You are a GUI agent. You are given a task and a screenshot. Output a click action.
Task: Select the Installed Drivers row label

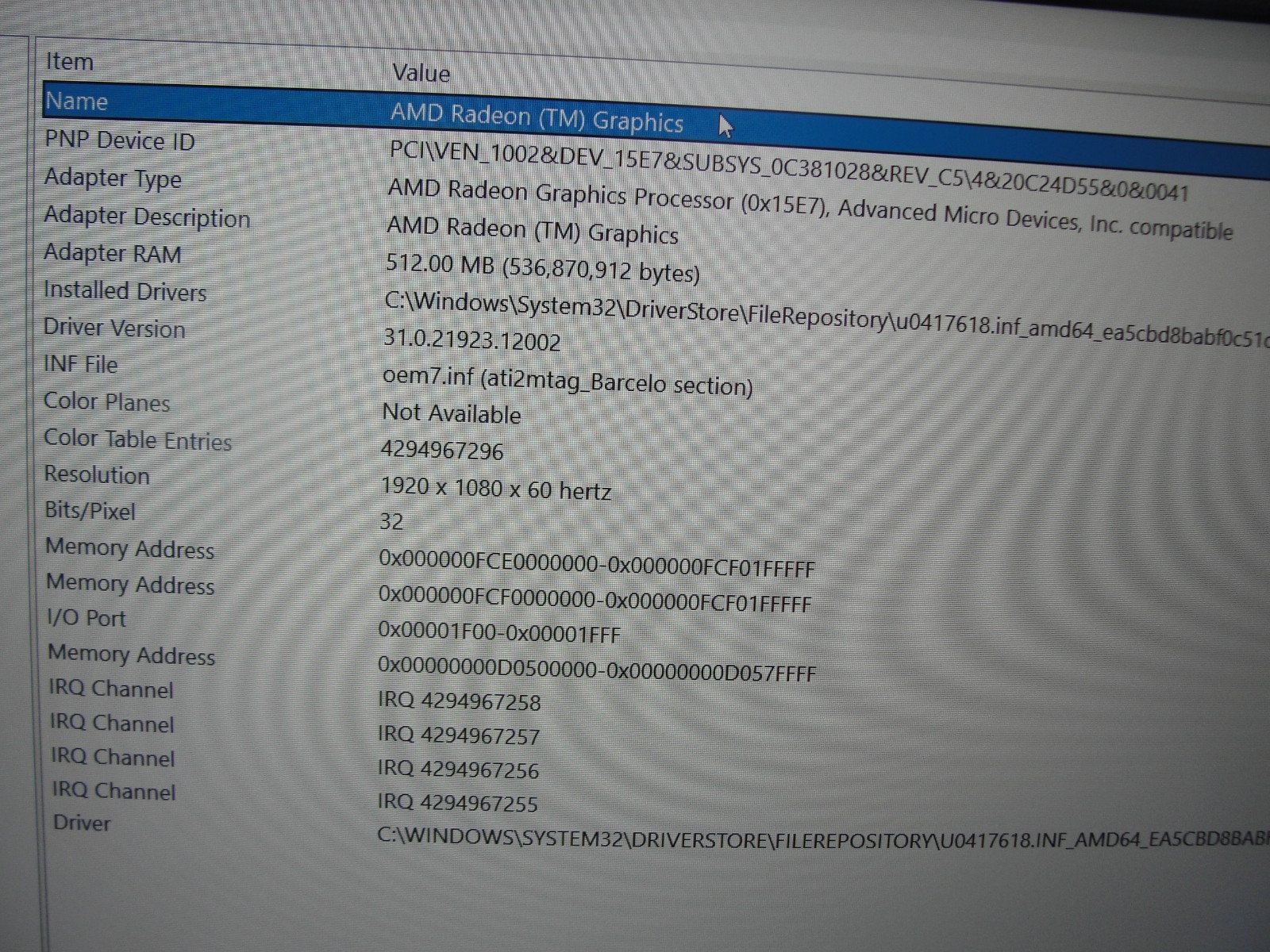125,290
